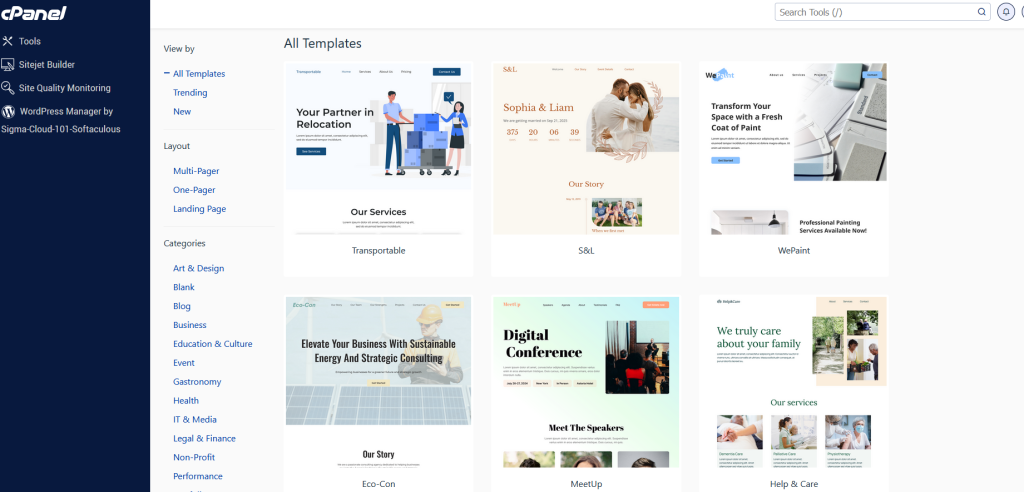Screen dimensions: 1024x492
Task: Show Trending templates
Action: 190,93
